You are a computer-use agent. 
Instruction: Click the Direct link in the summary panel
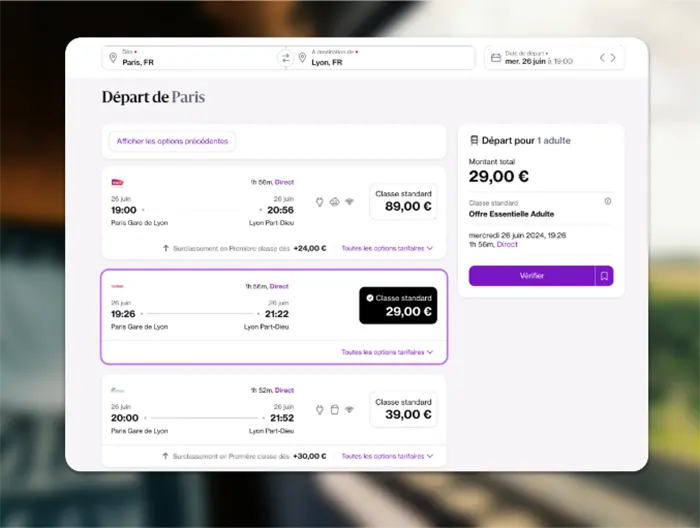click(508, 244)
